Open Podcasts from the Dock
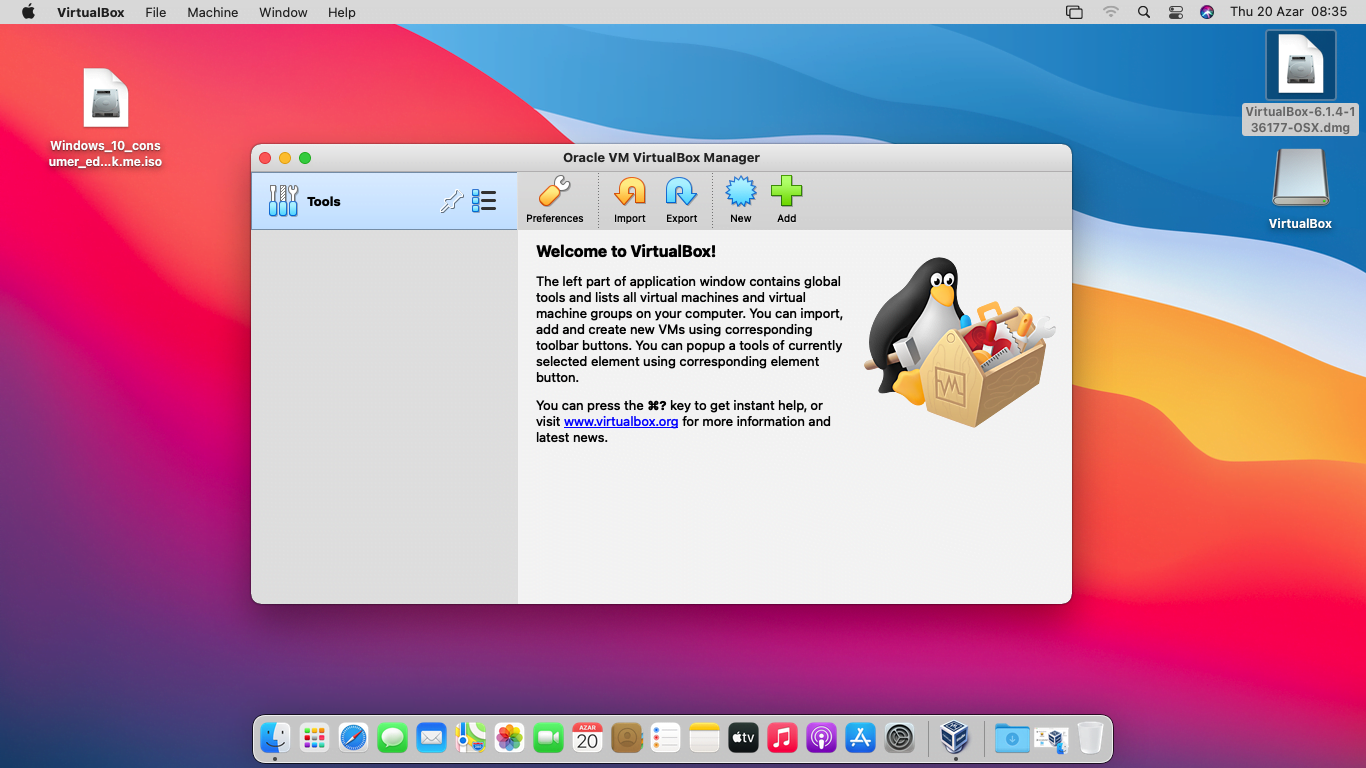The width and height of the screenshot is (1366, 768). click(821, 738)
